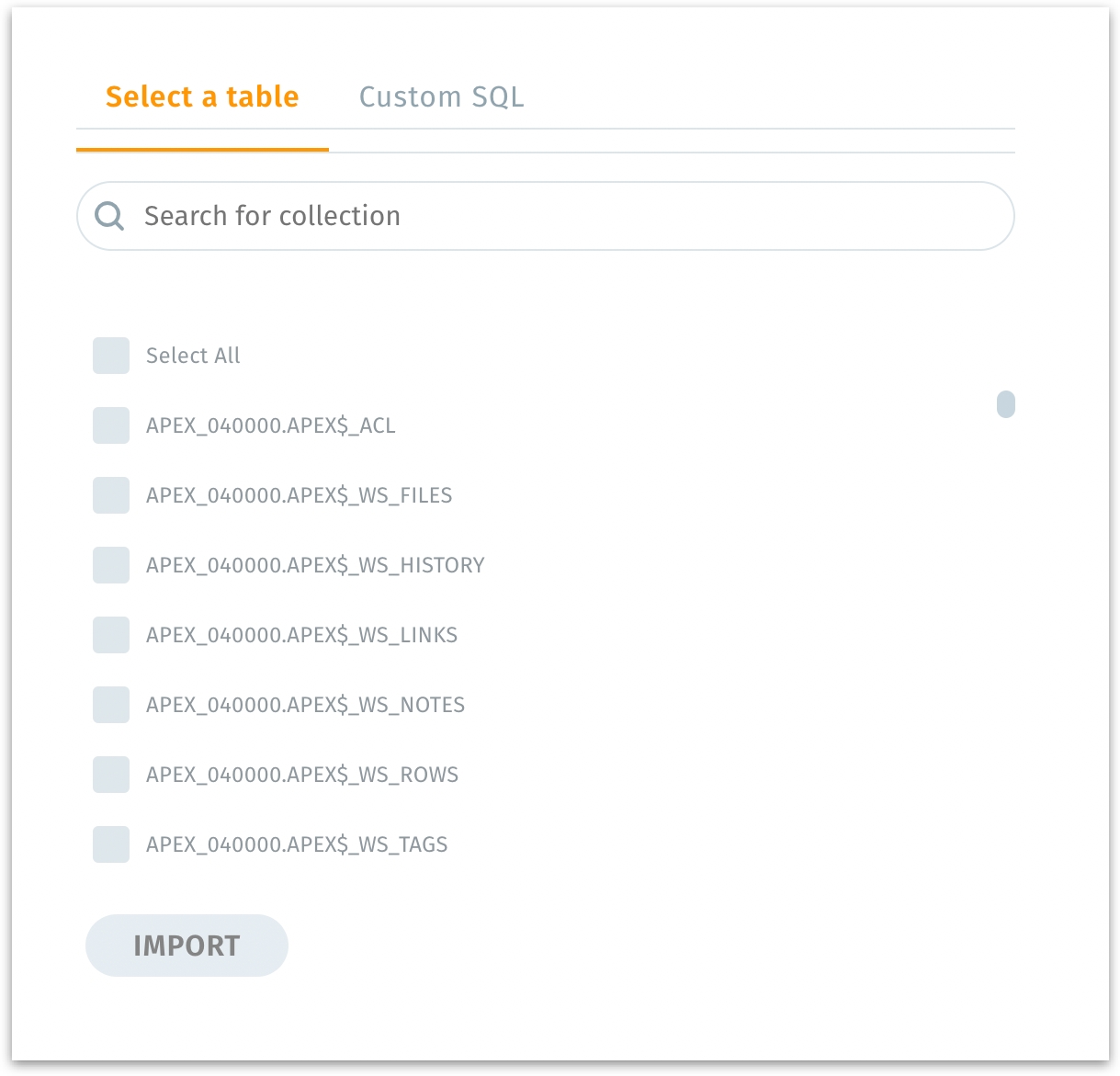Mark the APEX$_WS_LINKS checkbox
Image resolution: width=1120 pixels, height=1076 pixels.
tap(111, 635)
